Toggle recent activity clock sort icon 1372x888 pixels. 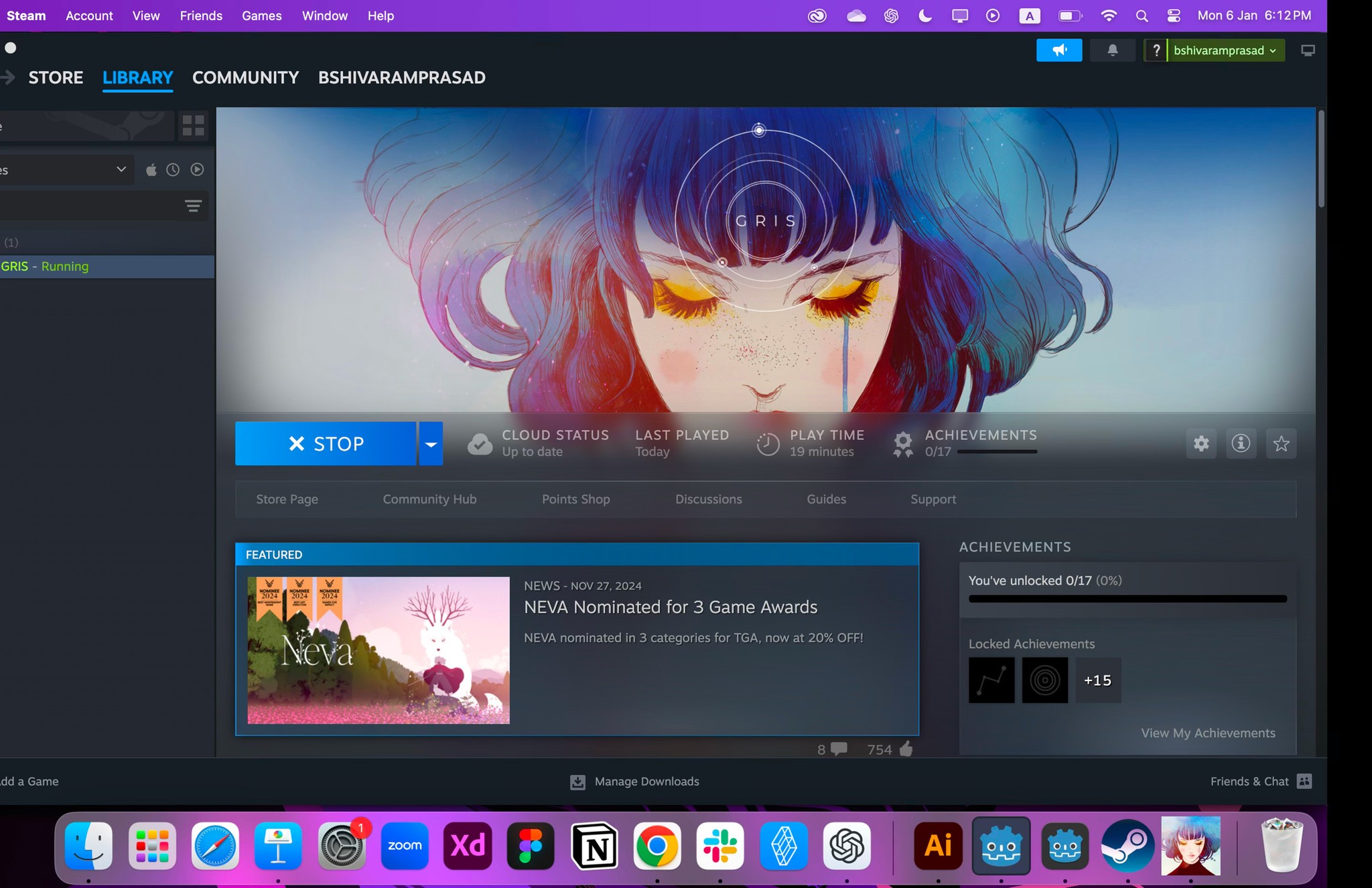(173, 170)
